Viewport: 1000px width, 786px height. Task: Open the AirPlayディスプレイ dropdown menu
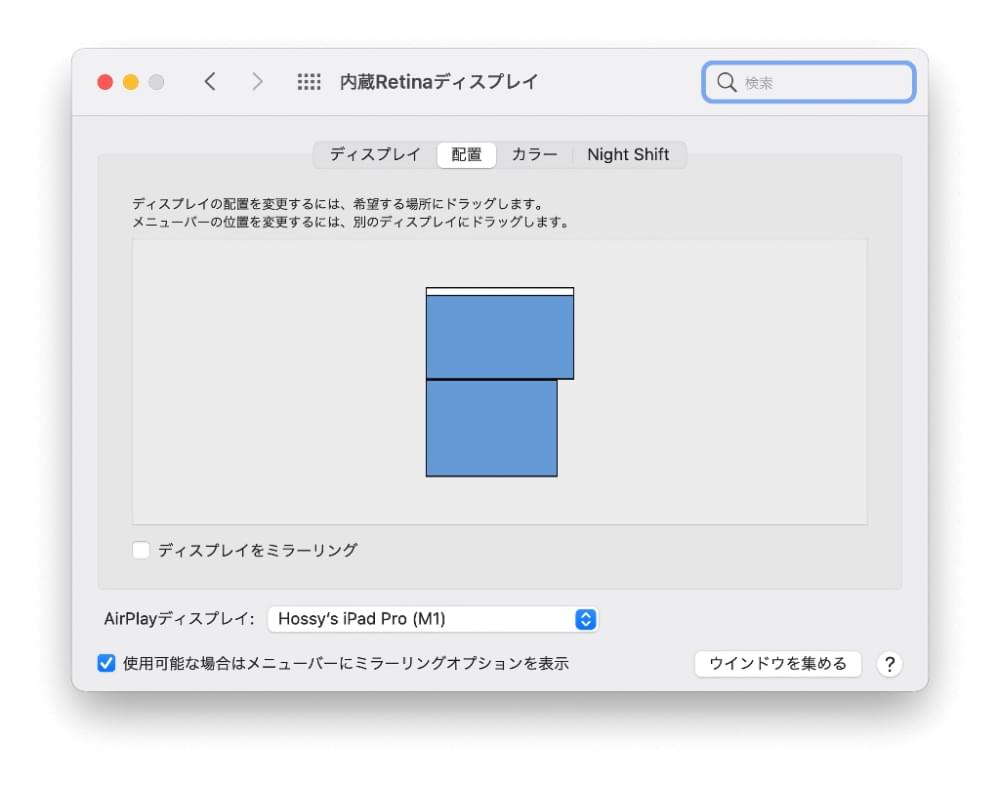[x=432, y=619]
